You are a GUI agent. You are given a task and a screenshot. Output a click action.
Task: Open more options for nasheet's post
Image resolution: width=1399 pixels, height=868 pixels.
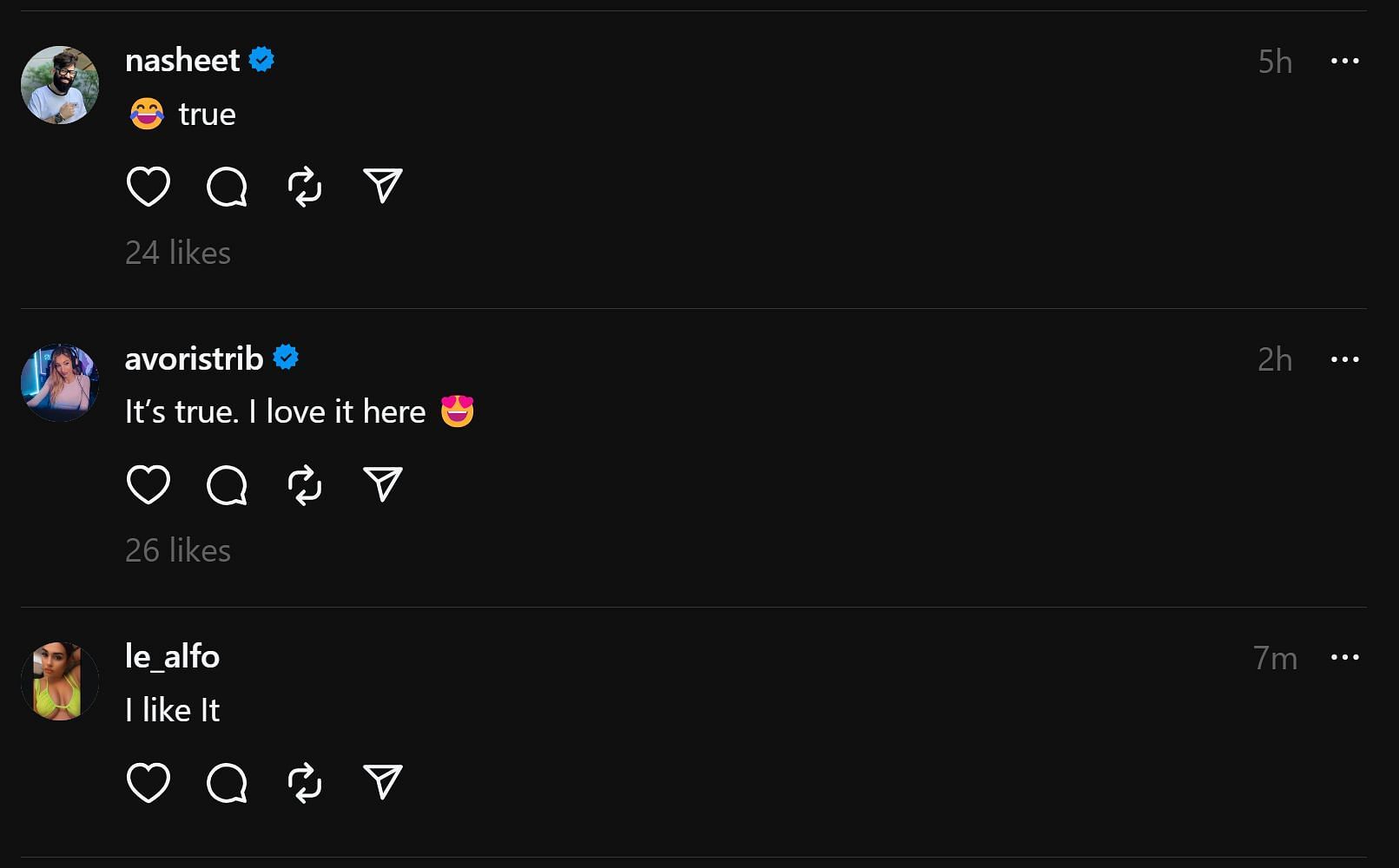coord(1344,61)
